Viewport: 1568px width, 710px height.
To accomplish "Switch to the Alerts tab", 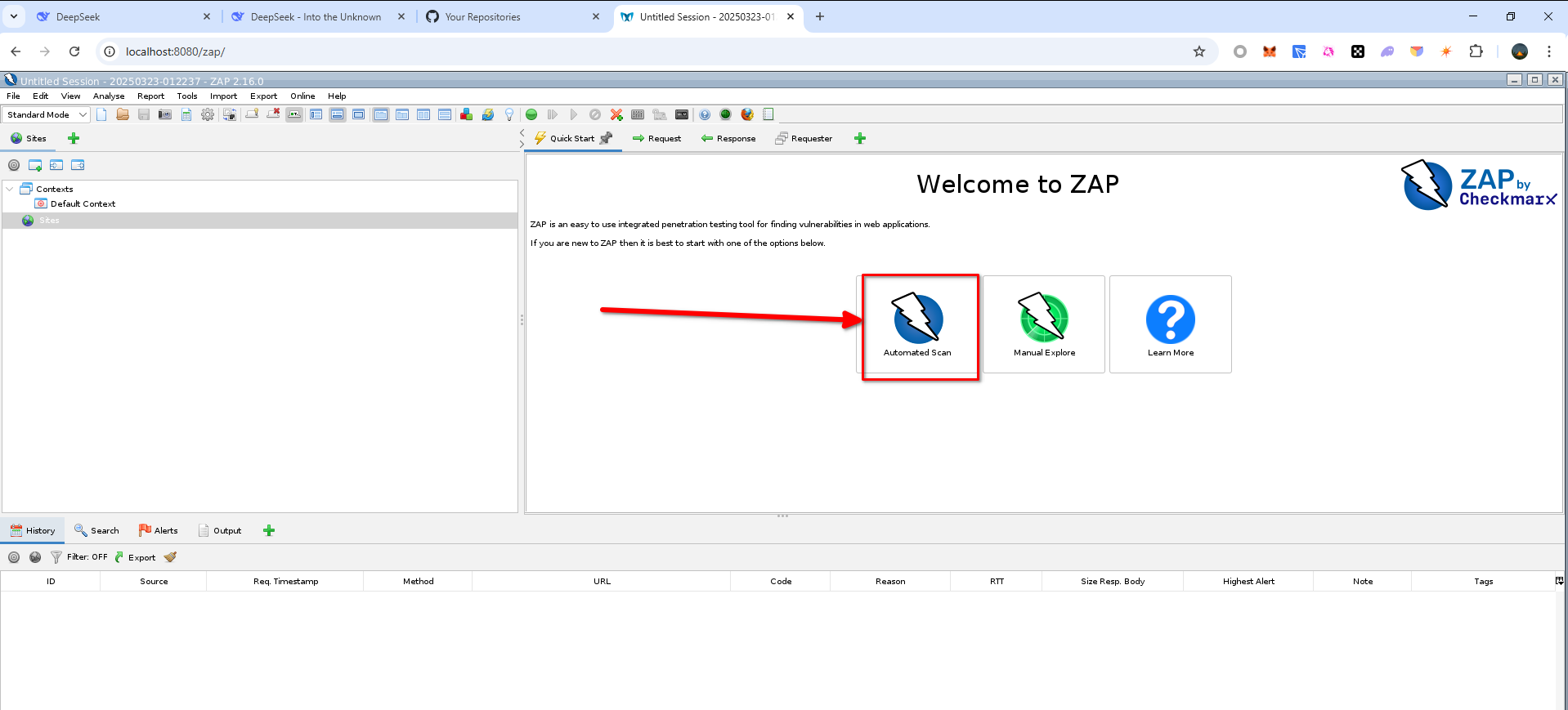I will pyautogui.click(x=159, y=531).
